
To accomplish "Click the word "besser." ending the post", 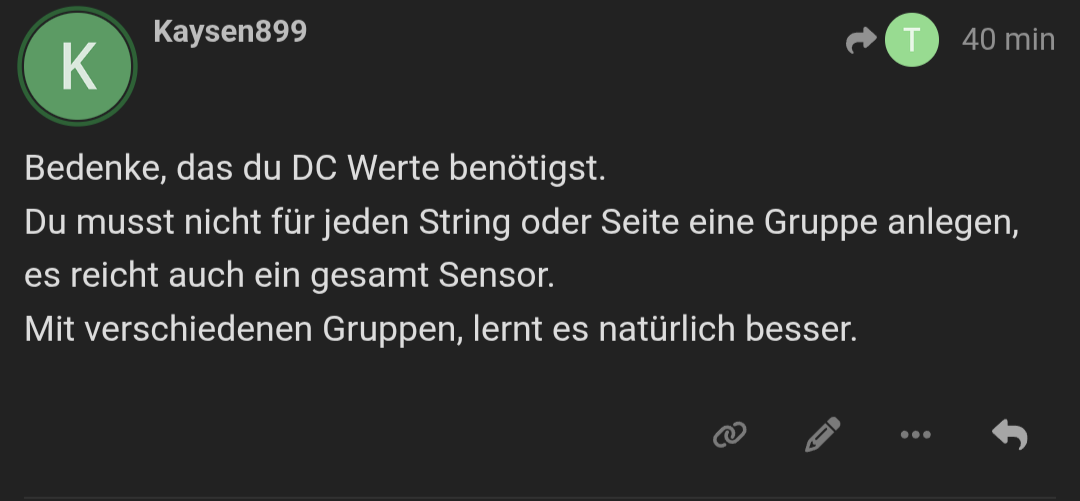I will (x=802, y=330).
